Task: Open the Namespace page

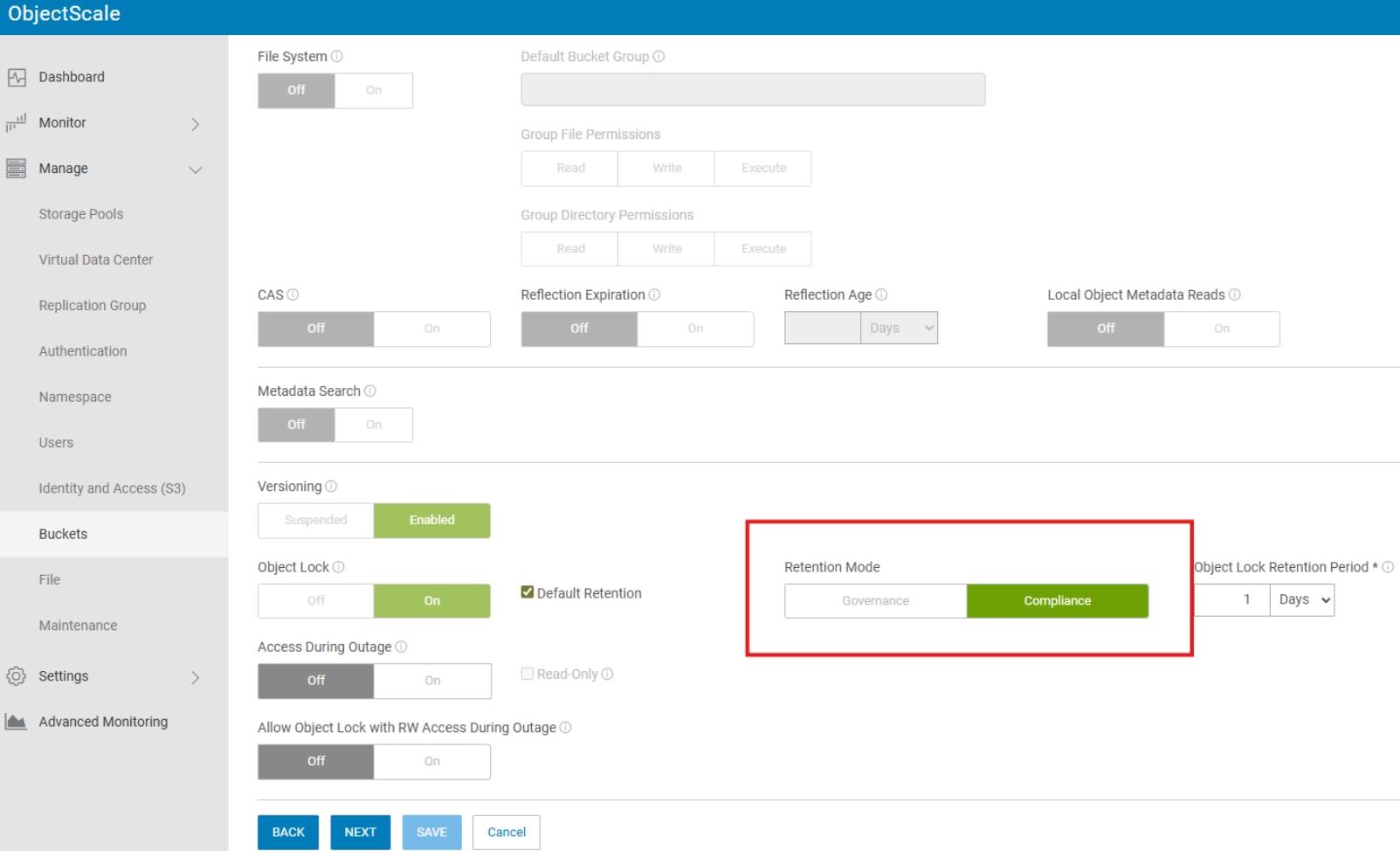Action: coord(75,398)
